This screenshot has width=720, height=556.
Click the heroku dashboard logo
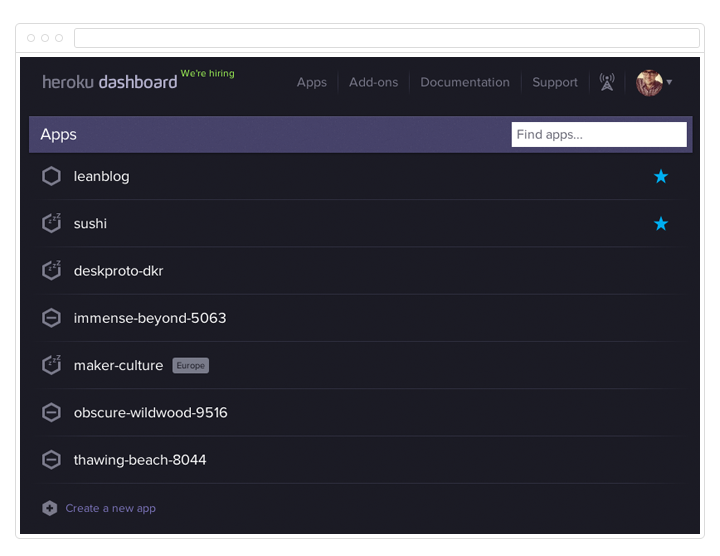109,82
